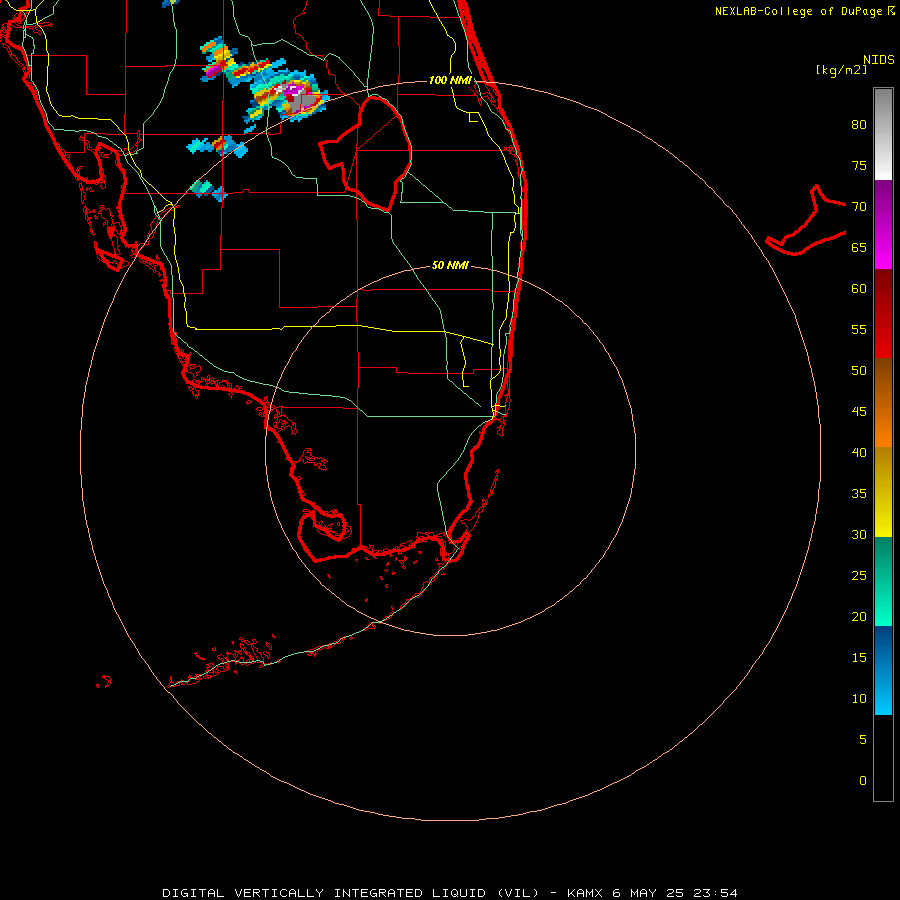Click the 65 value on the color scale
Viewport: 900px width, 900px height.
click(859, 248)
